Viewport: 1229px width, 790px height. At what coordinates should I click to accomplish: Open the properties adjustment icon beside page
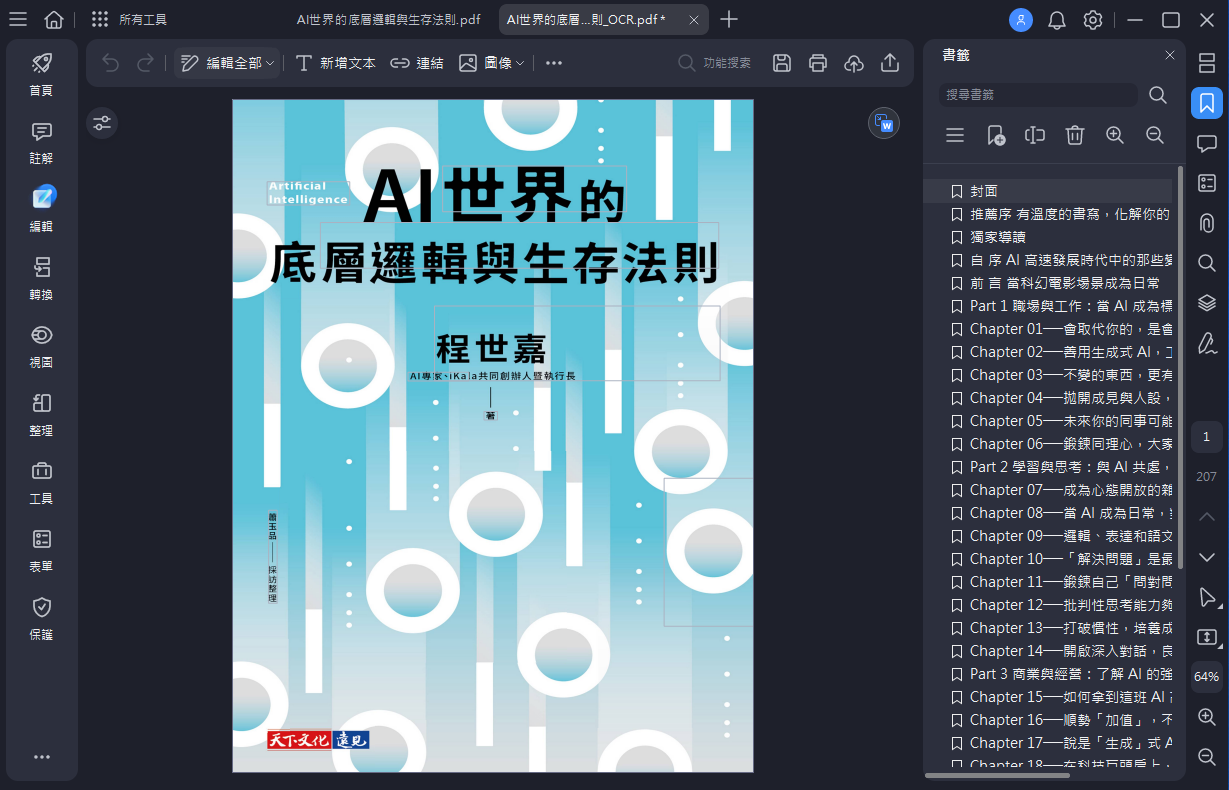(102, 123)
